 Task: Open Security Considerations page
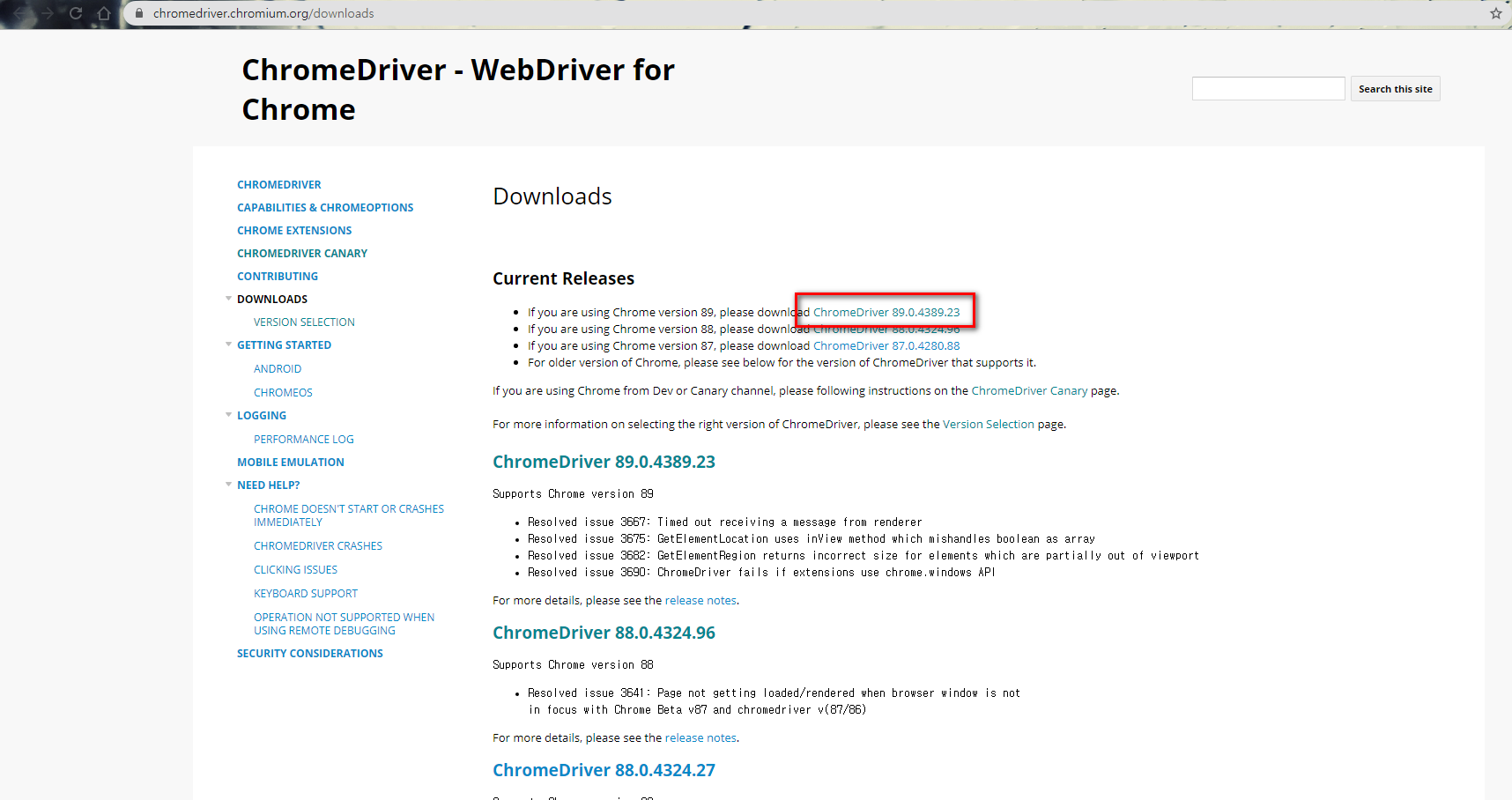pos(310,653)
